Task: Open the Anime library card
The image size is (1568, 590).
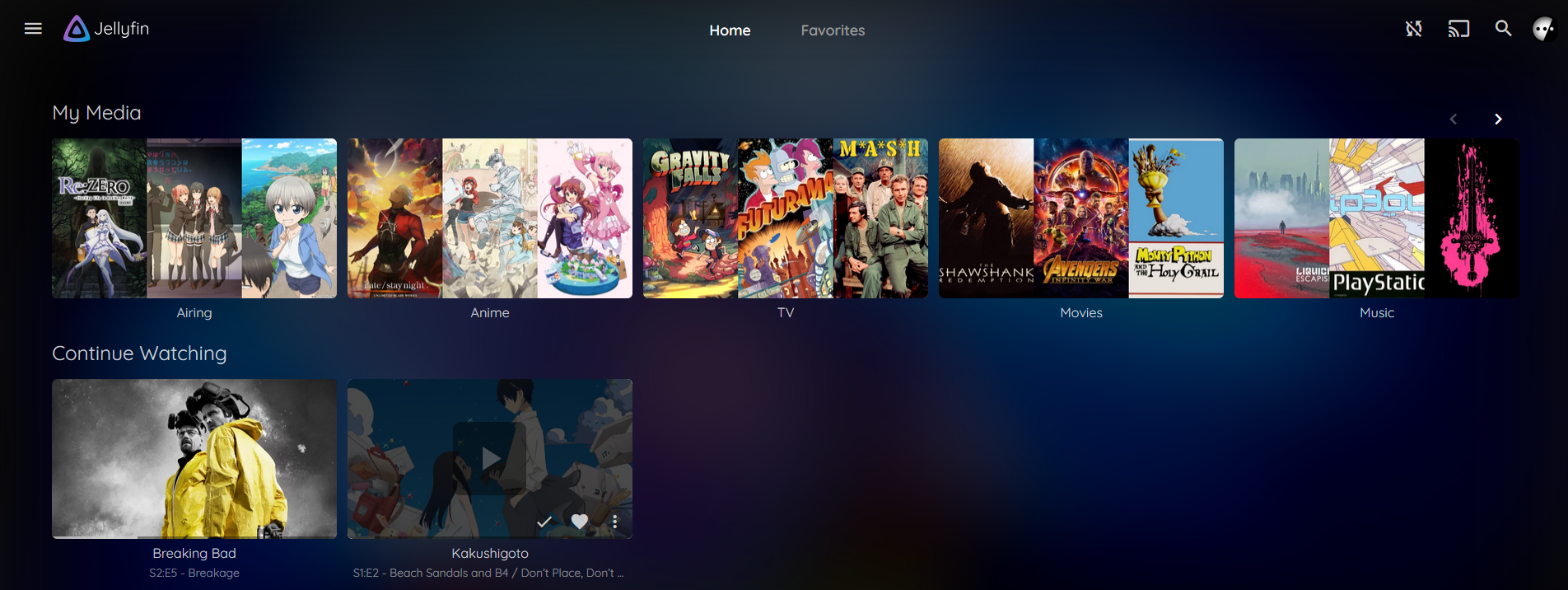Action: pos(490,218)
